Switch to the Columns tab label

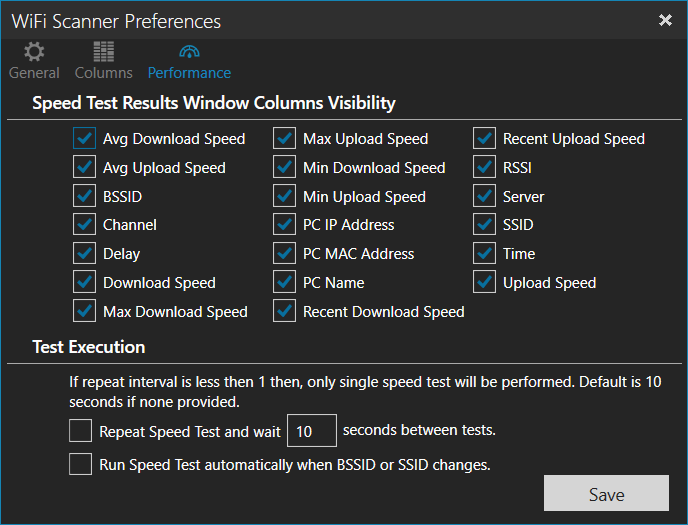click(104, 73)
